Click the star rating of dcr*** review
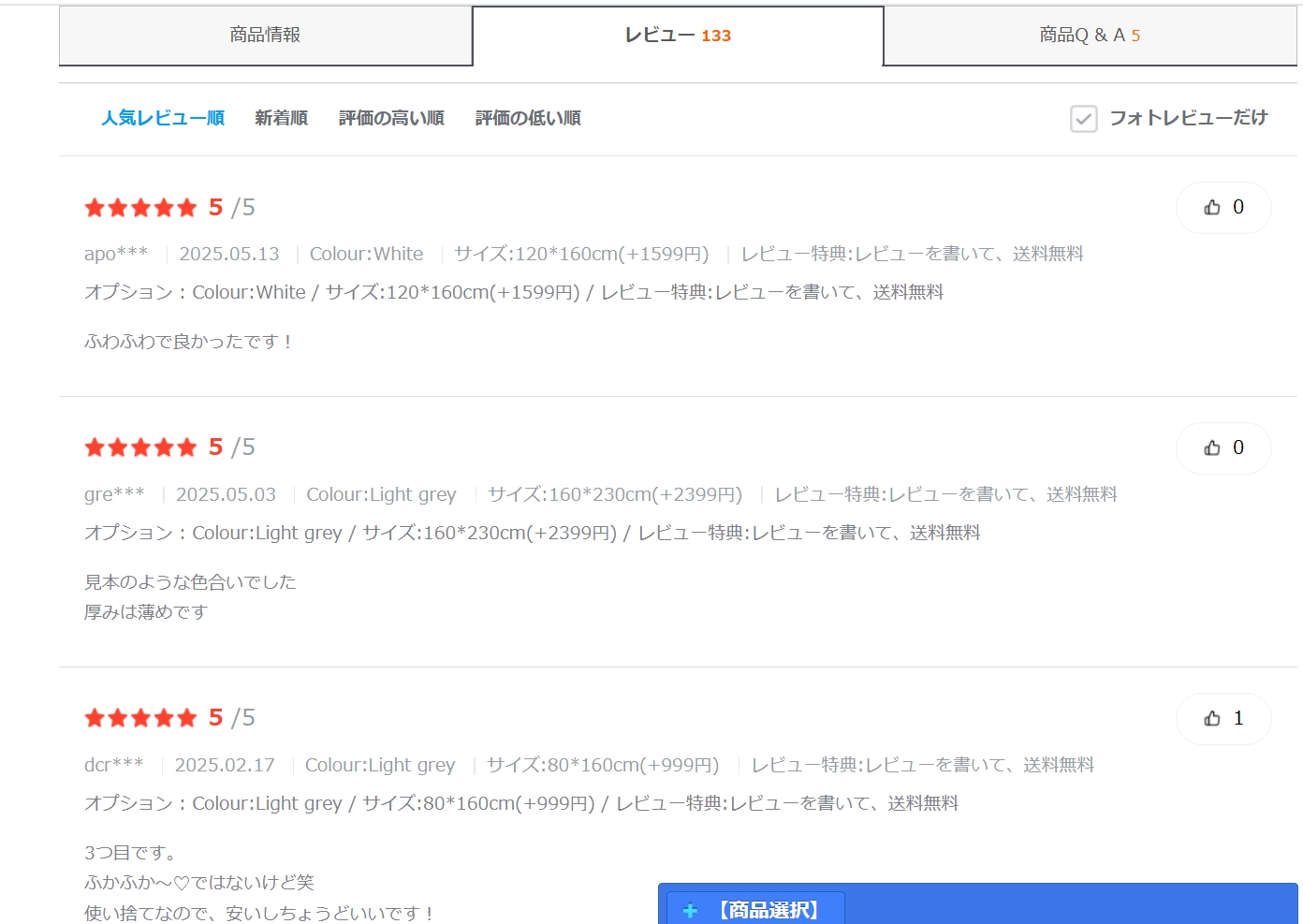This screenshot has width=1303, height=924. click(x=140, y=719)
